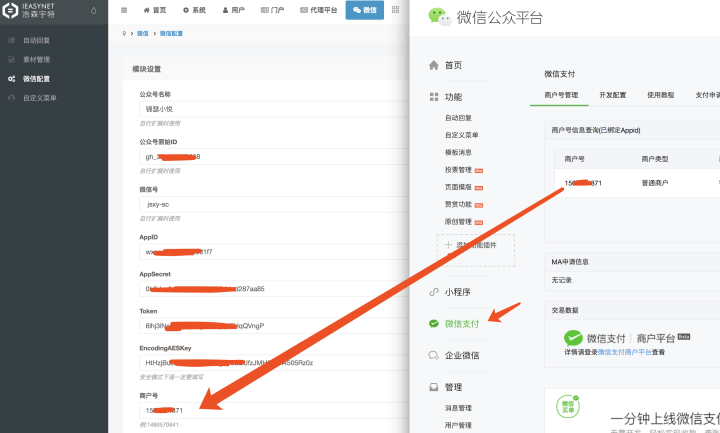Open 自定义菜单 in dark sidebar
Viewport: 720px width, 433px height.
[x=40, y=98]
